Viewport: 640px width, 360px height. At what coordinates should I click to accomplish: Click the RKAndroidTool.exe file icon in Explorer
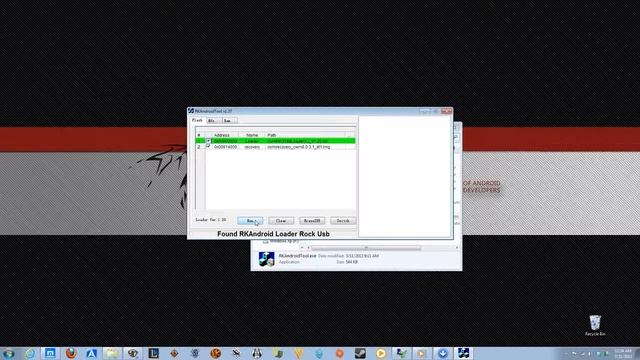267,259
